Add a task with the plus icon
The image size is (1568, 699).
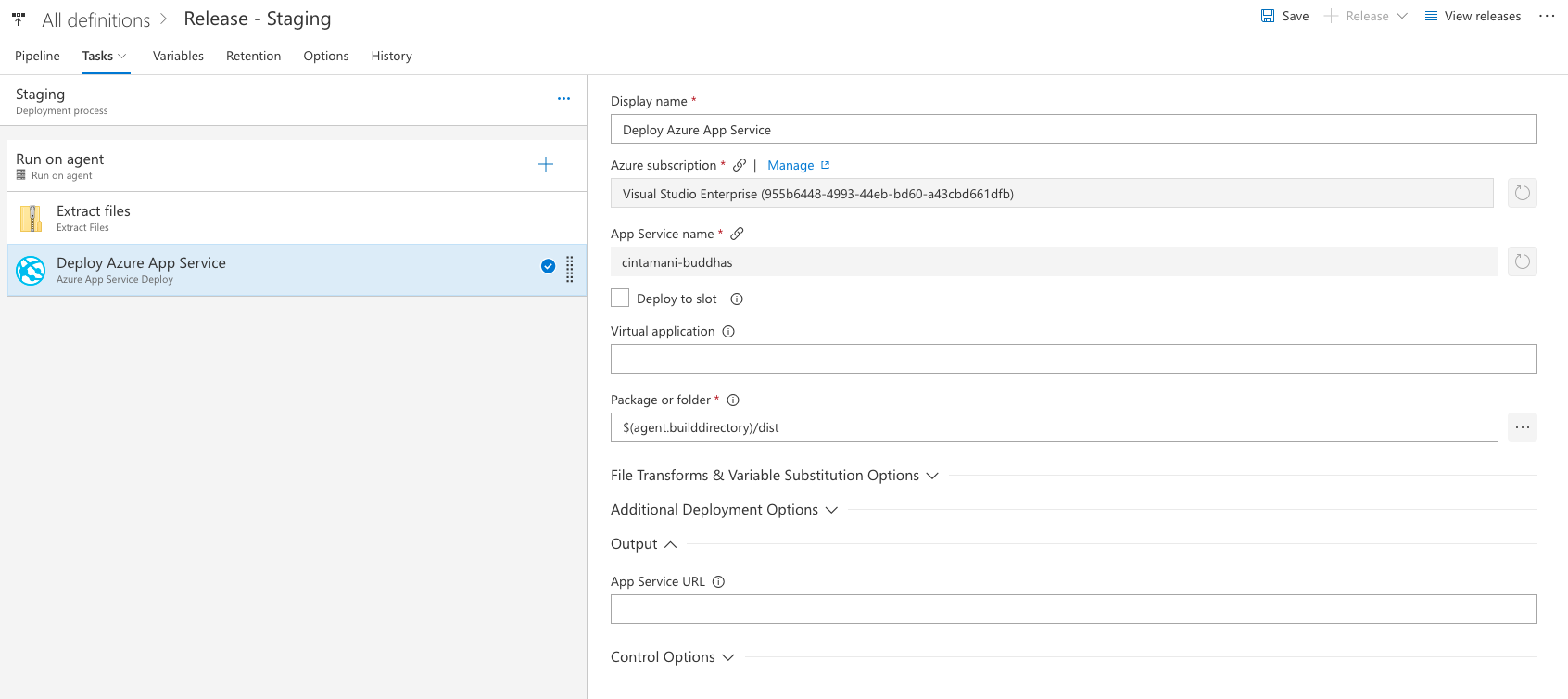click(546, 164)
